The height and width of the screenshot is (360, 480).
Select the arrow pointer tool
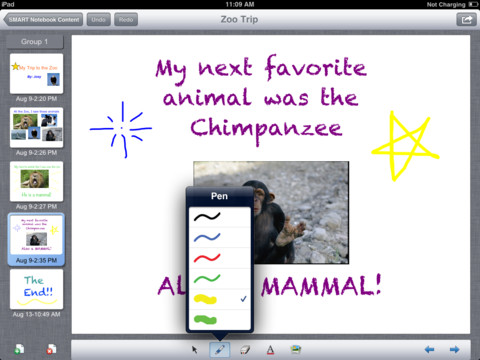coord(195,349)
